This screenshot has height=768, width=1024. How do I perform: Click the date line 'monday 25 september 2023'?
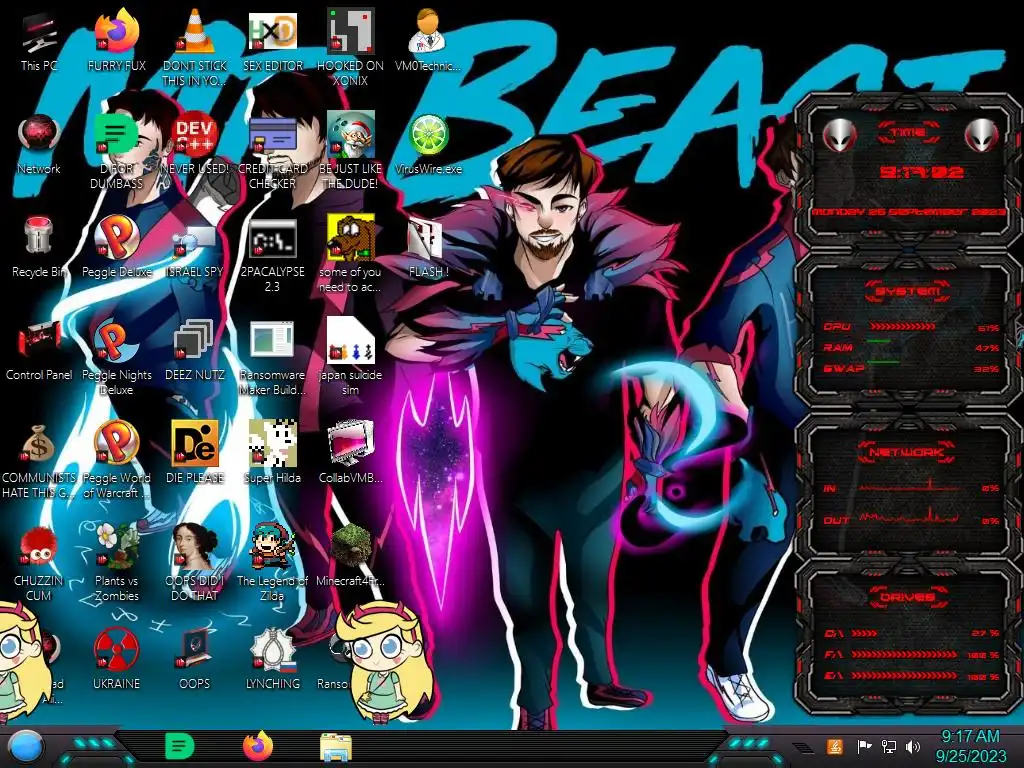908,212
